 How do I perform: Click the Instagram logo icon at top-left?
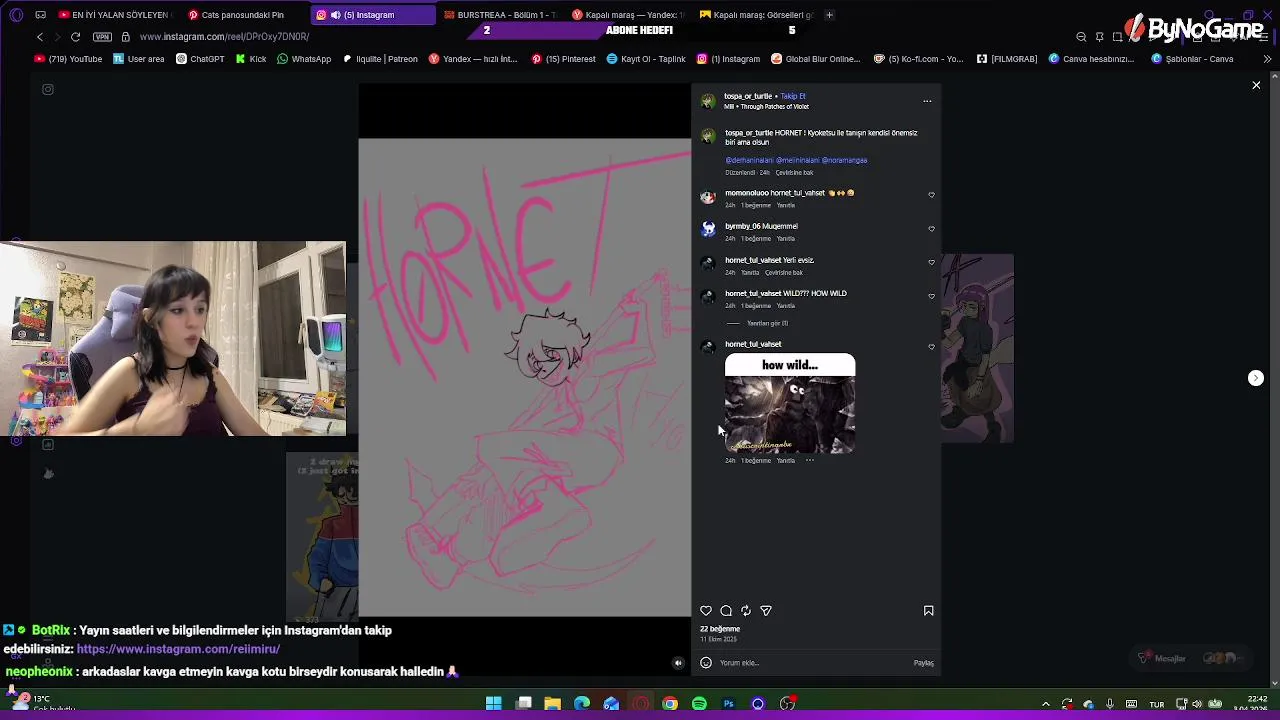[48, 89]
